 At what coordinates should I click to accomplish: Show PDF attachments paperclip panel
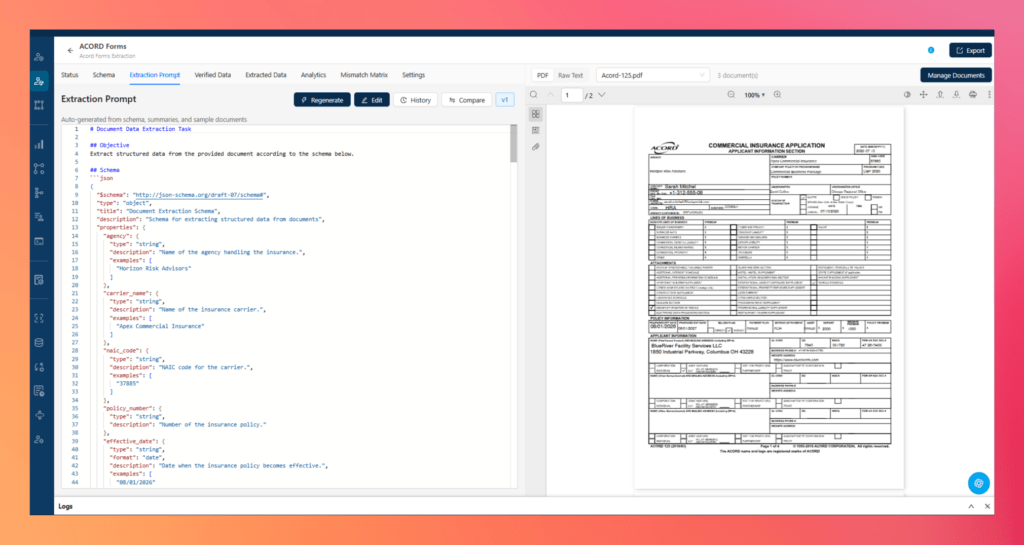536,147
